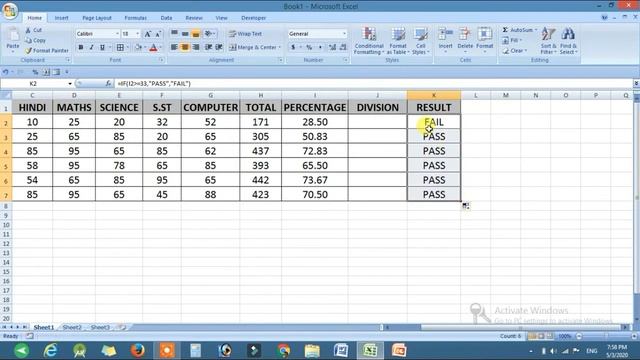The height and width of the screenshot is (360, 640).
Task: Open the Fill dropdown
Action: click(512, 40)
